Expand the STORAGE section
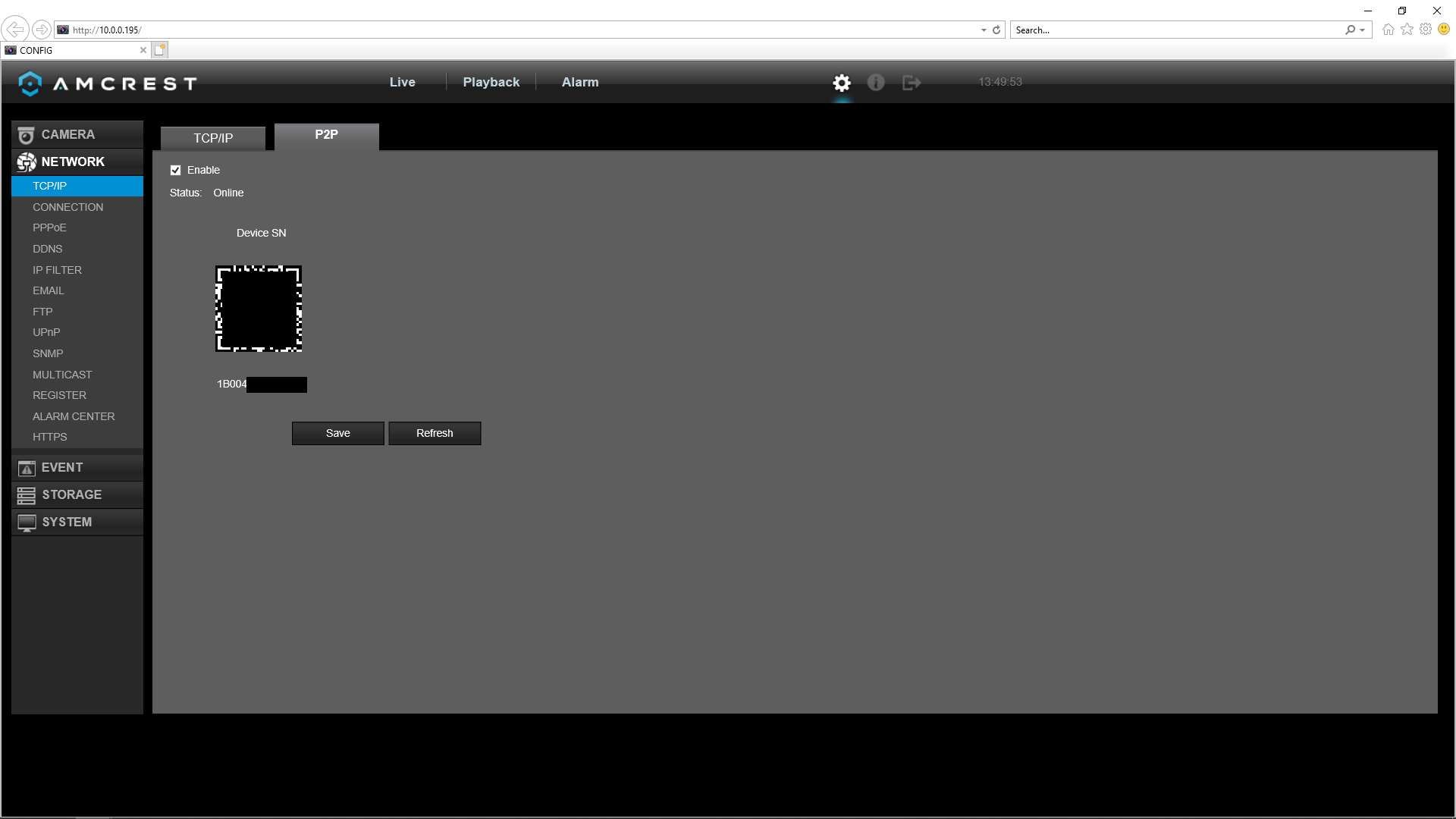Screen dimensions: 1456x819 [x=77, y=495]
